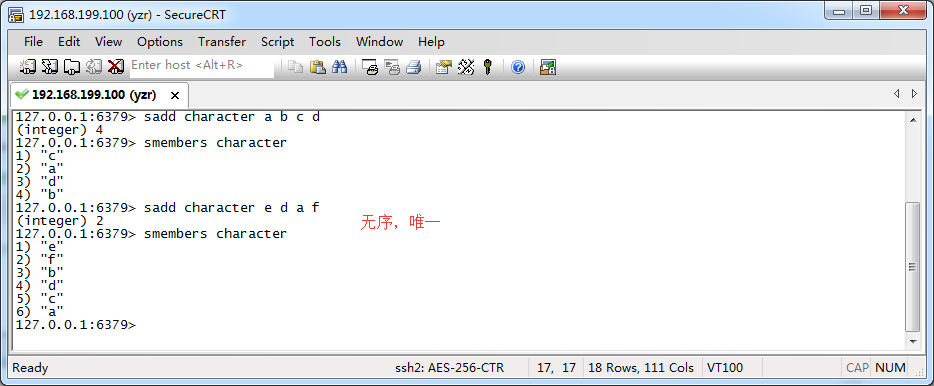Click the "sadd character a b c d" line

tap(168, 117)
